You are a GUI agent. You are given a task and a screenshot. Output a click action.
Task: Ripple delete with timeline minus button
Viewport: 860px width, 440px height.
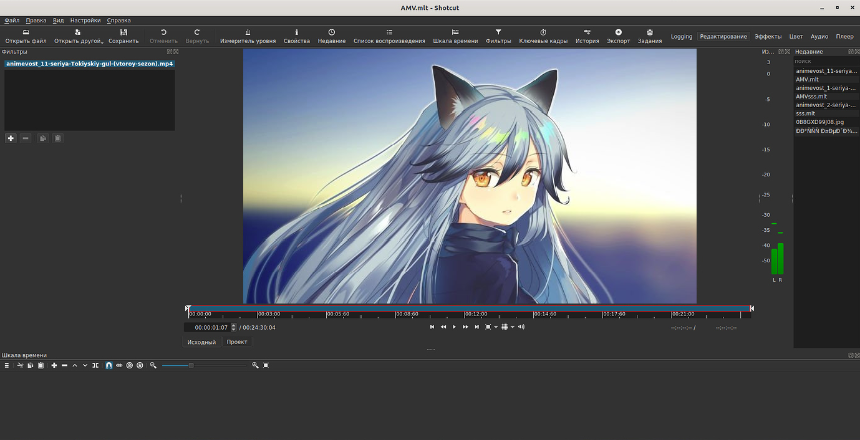64,365
